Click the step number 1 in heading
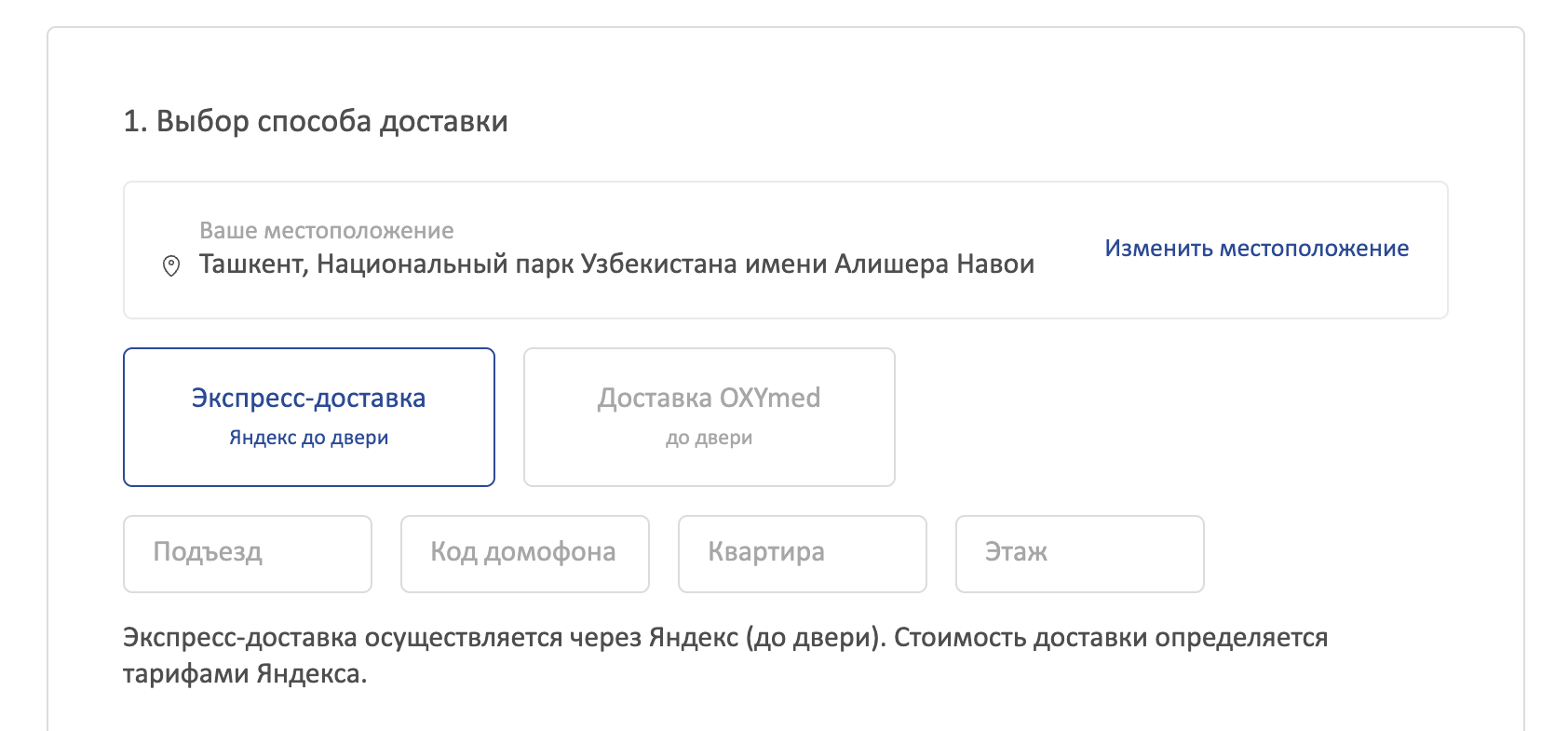 click(x=133, y=121)
